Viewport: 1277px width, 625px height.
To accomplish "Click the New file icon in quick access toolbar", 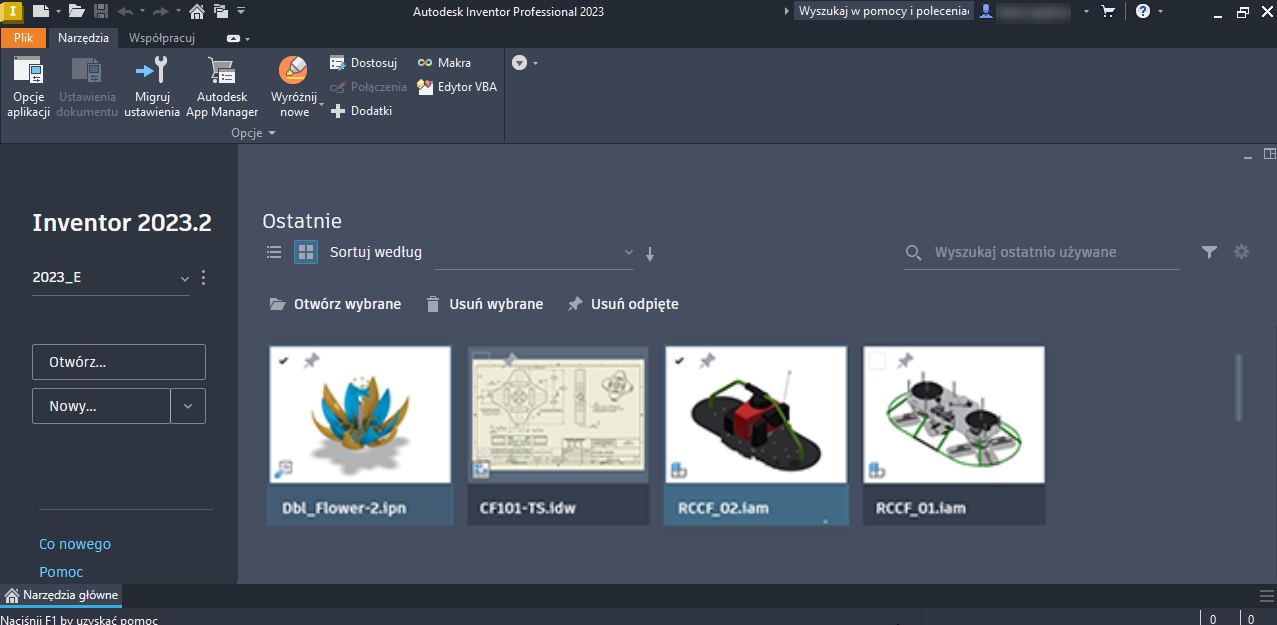I will click(40, 12).
